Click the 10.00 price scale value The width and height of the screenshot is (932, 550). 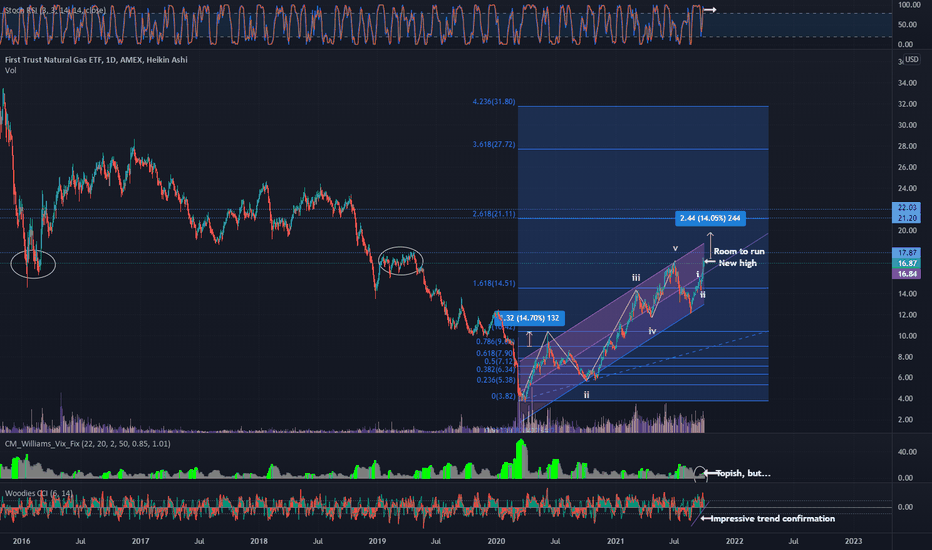point(907,336)
